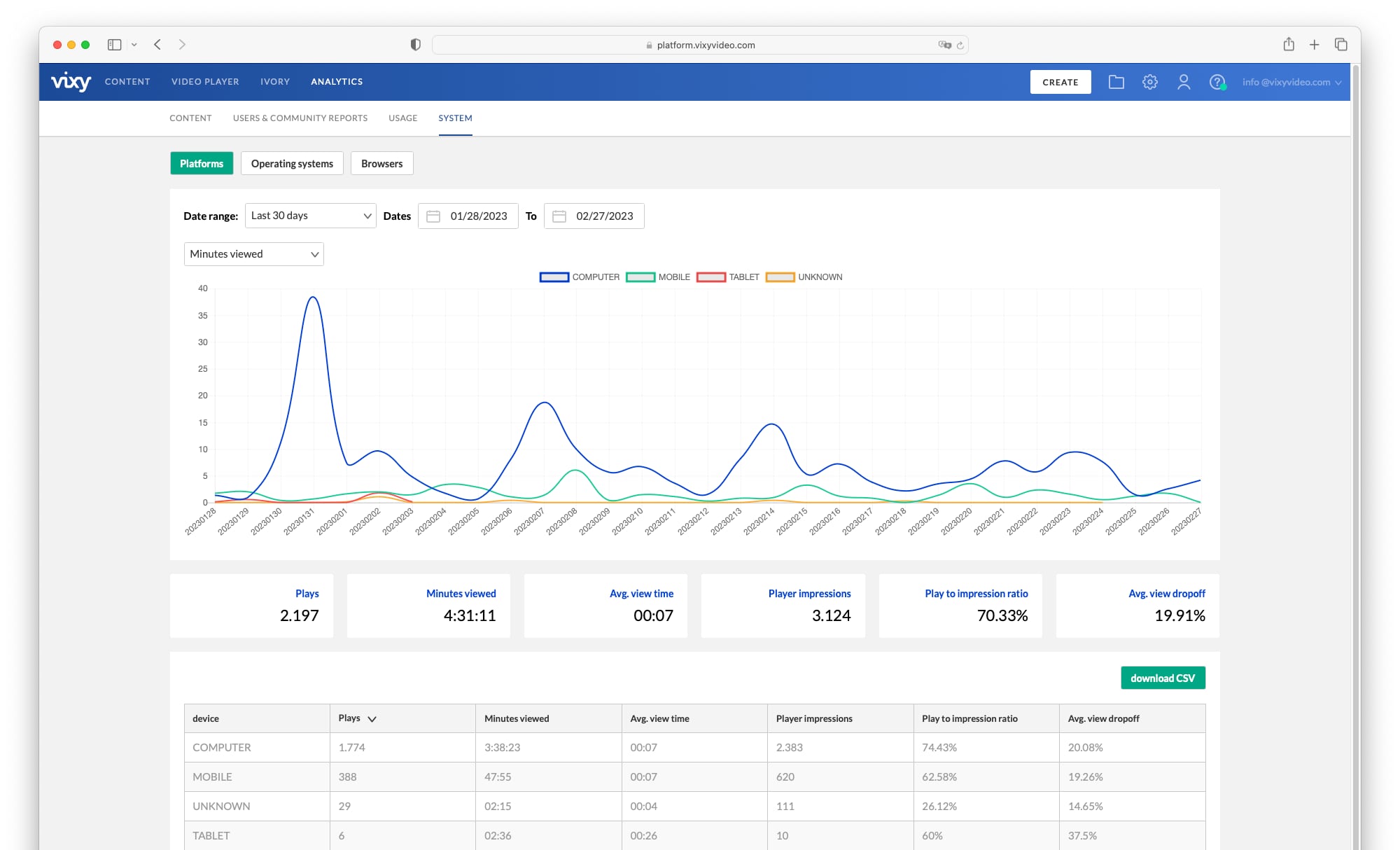This screenshot has width=1400, height=850.
Task: Click the Minutes viewed summary card
Action: click(x=429, y=606)
